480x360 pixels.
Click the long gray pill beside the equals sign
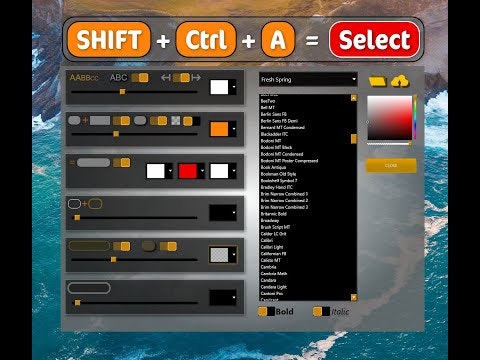pos(93,163)
